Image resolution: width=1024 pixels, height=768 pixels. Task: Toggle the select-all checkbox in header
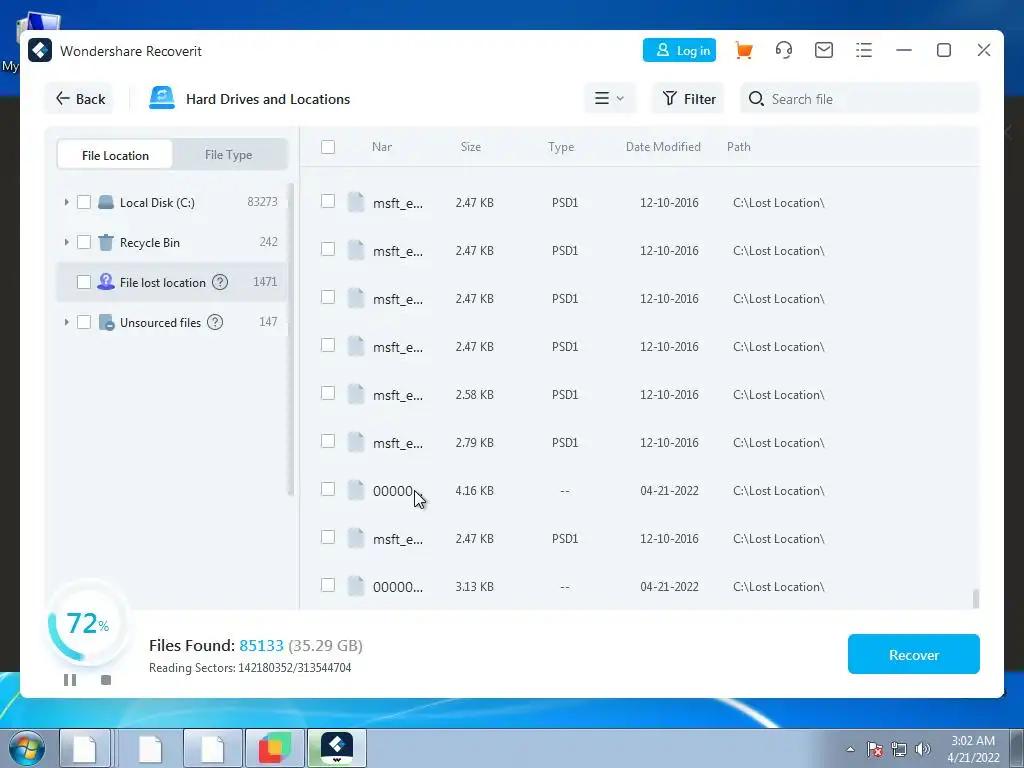328,147
